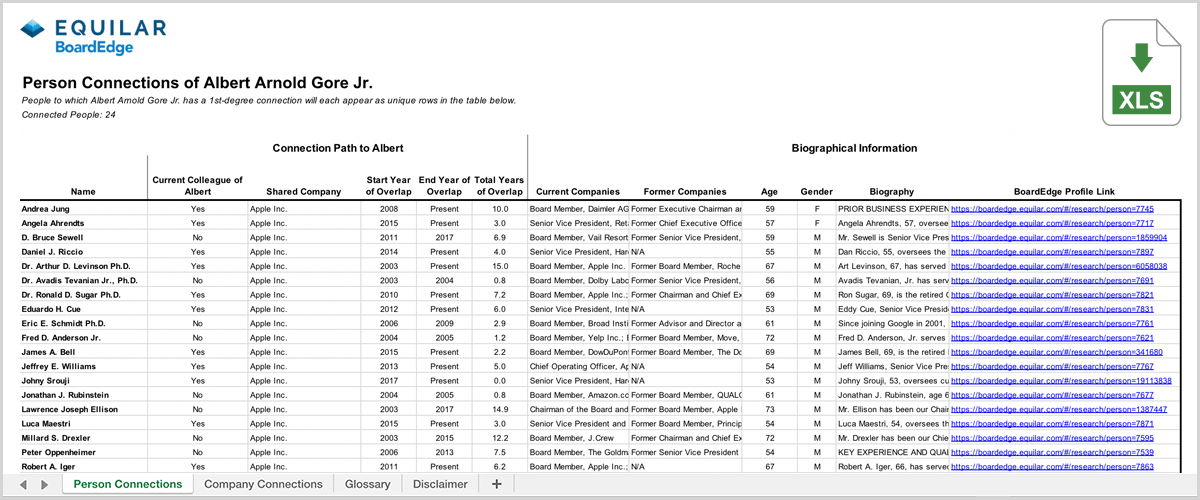Select Dr. Arthur D. Levinson Ph.D. cell
This screenshot has height=500, width=1200.
84,266
